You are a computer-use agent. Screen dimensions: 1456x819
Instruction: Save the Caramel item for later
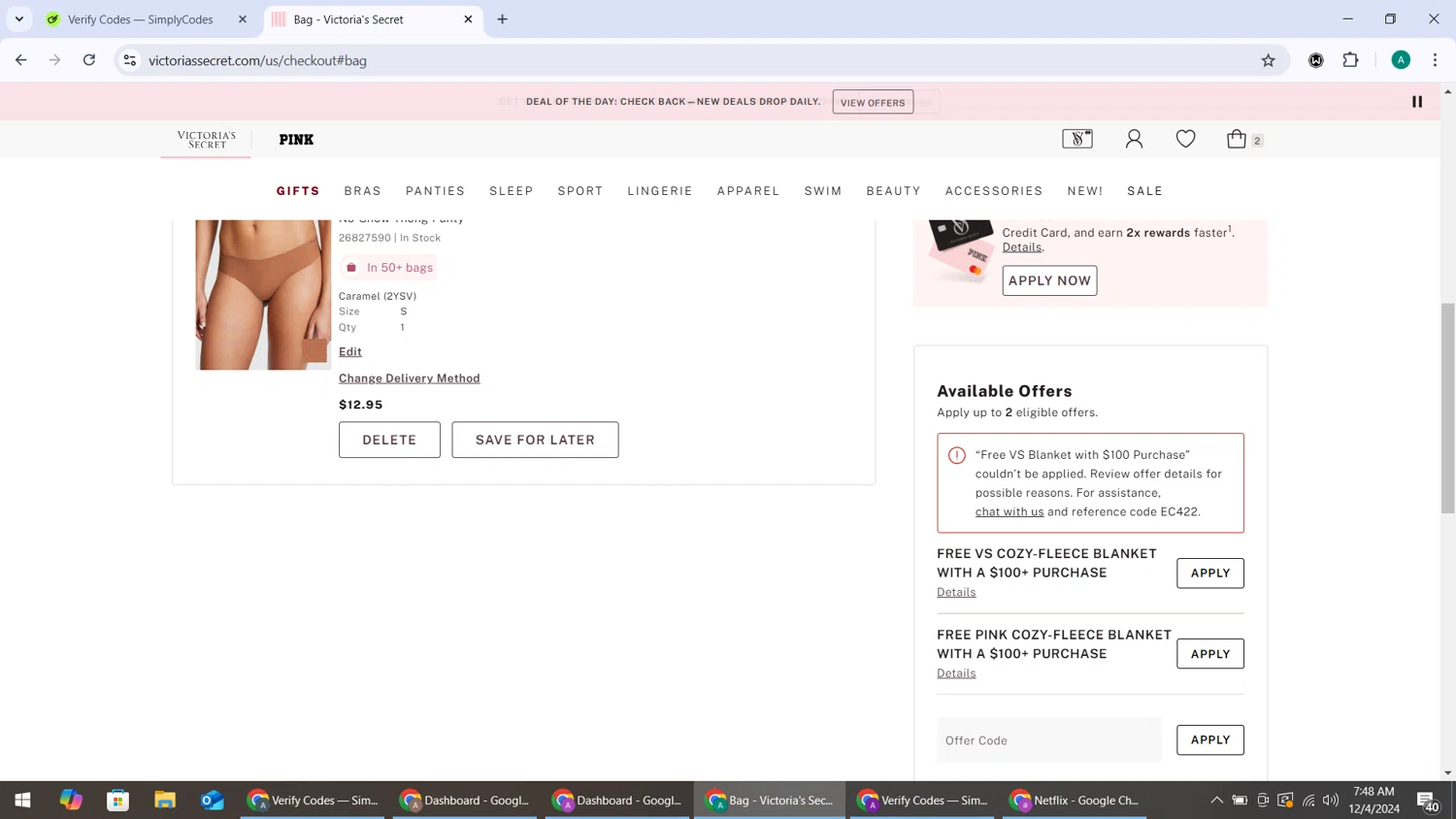(535, 440)
